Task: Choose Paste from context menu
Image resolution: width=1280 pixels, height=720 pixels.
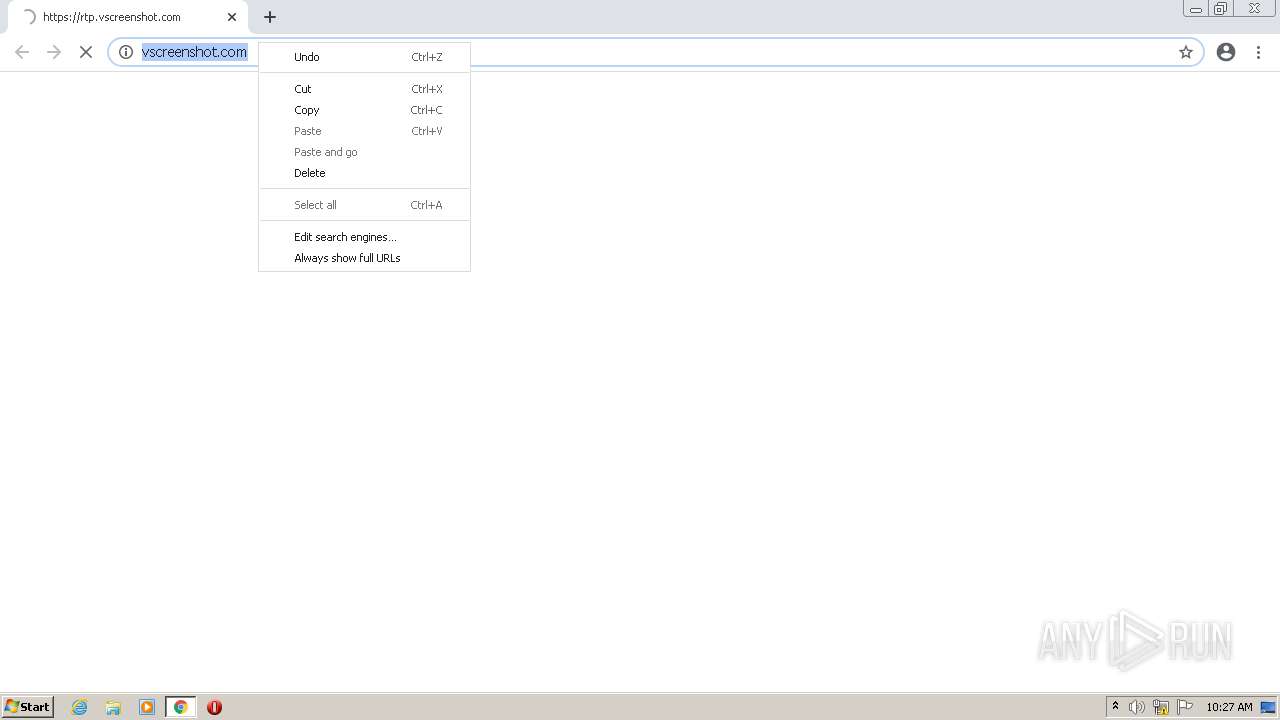Action: pyautogui.click(x=364, y=131)
